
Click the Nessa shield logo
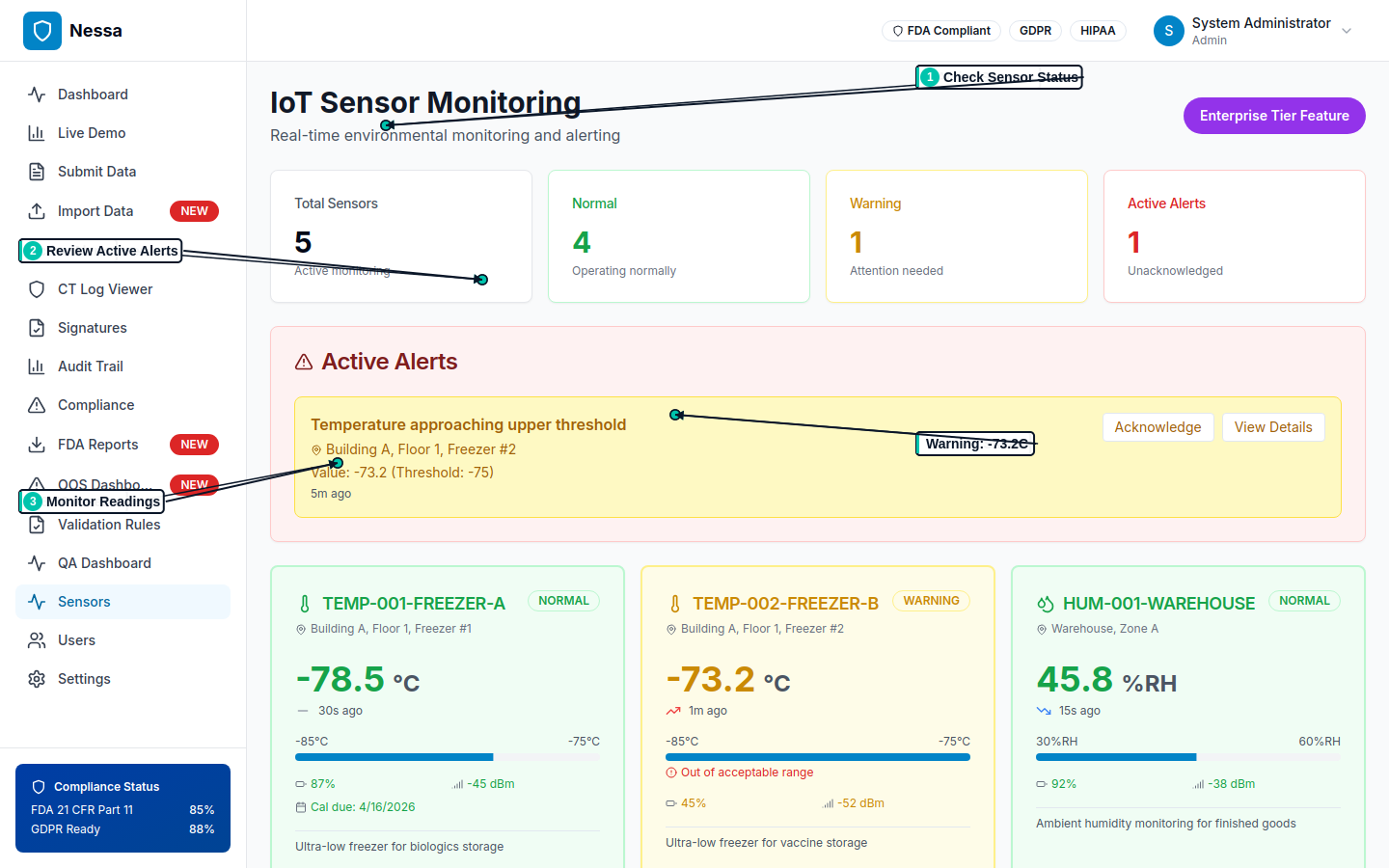click(x=42, y=30)
